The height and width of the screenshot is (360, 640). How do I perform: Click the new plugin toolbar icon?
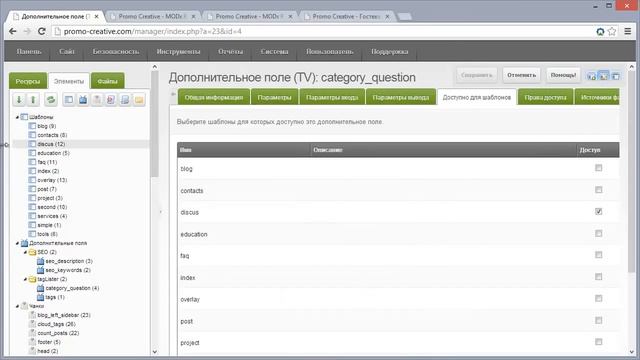click(125, 100)
